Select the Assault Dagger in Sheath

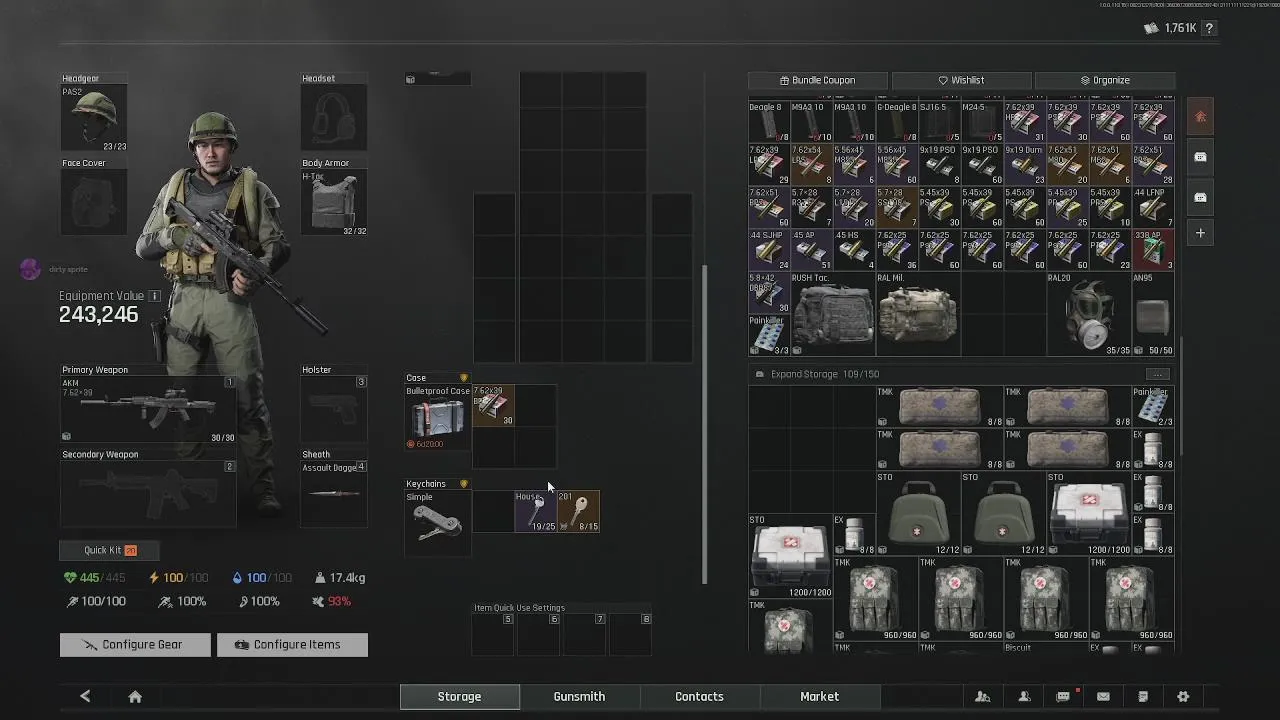[334, 493]
